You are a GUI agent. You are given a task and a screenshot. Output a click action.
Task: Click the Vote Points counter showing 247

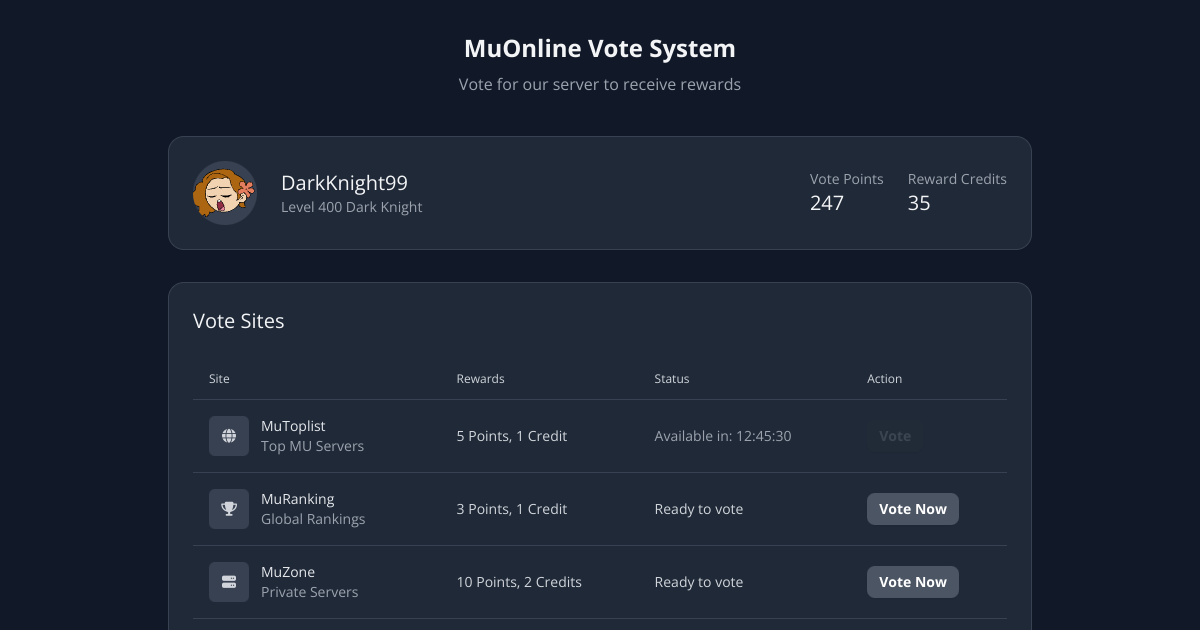coord(827,202)
